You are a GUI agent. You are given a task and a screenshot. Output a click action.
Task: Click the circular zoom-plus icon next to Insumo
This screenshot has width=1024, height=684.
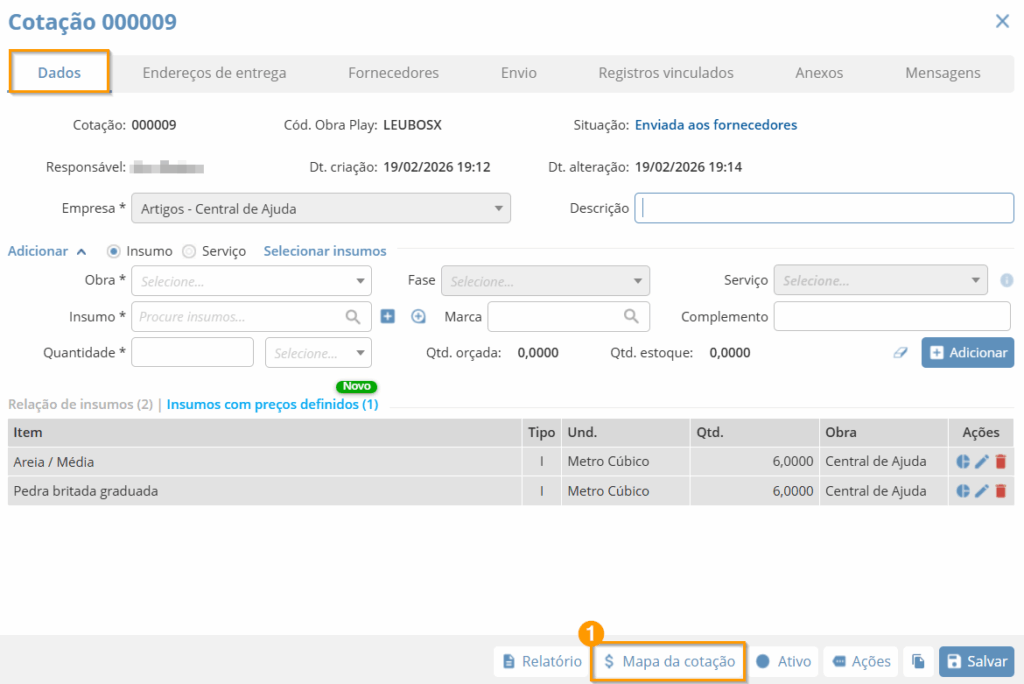coord(418,317)
